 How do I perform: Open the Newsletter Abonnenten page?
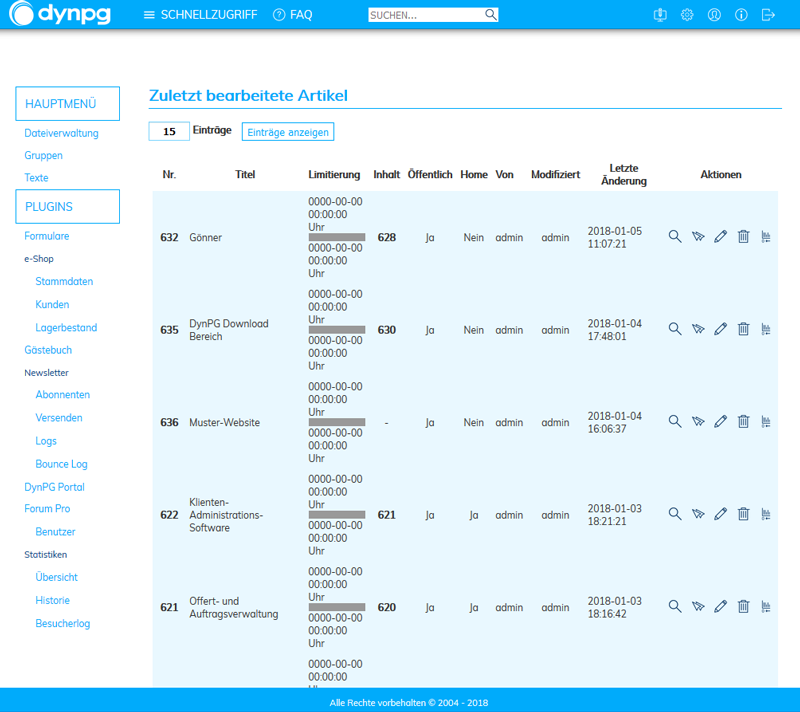(62, 395)
